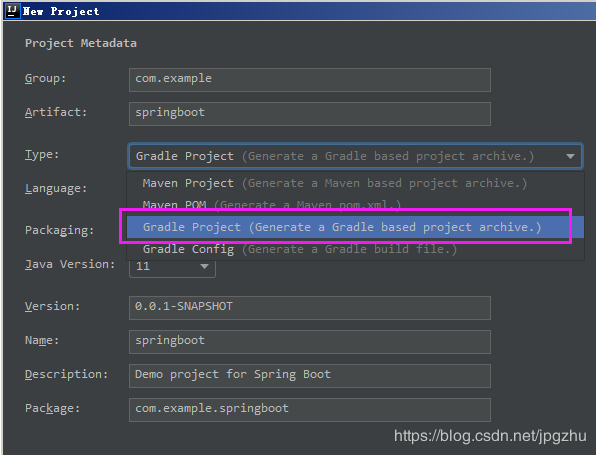Edit the Description text field

[310, 376]
